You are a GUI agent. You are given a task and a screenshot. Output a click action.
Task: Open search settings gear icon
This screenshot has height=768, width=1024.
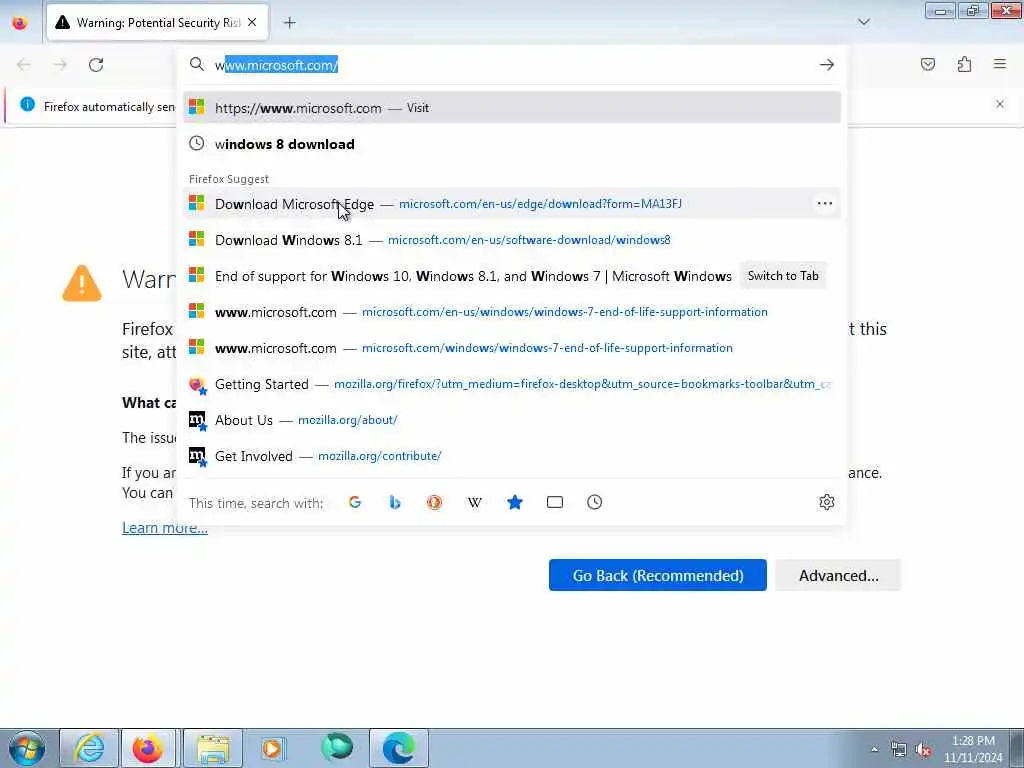827,502
